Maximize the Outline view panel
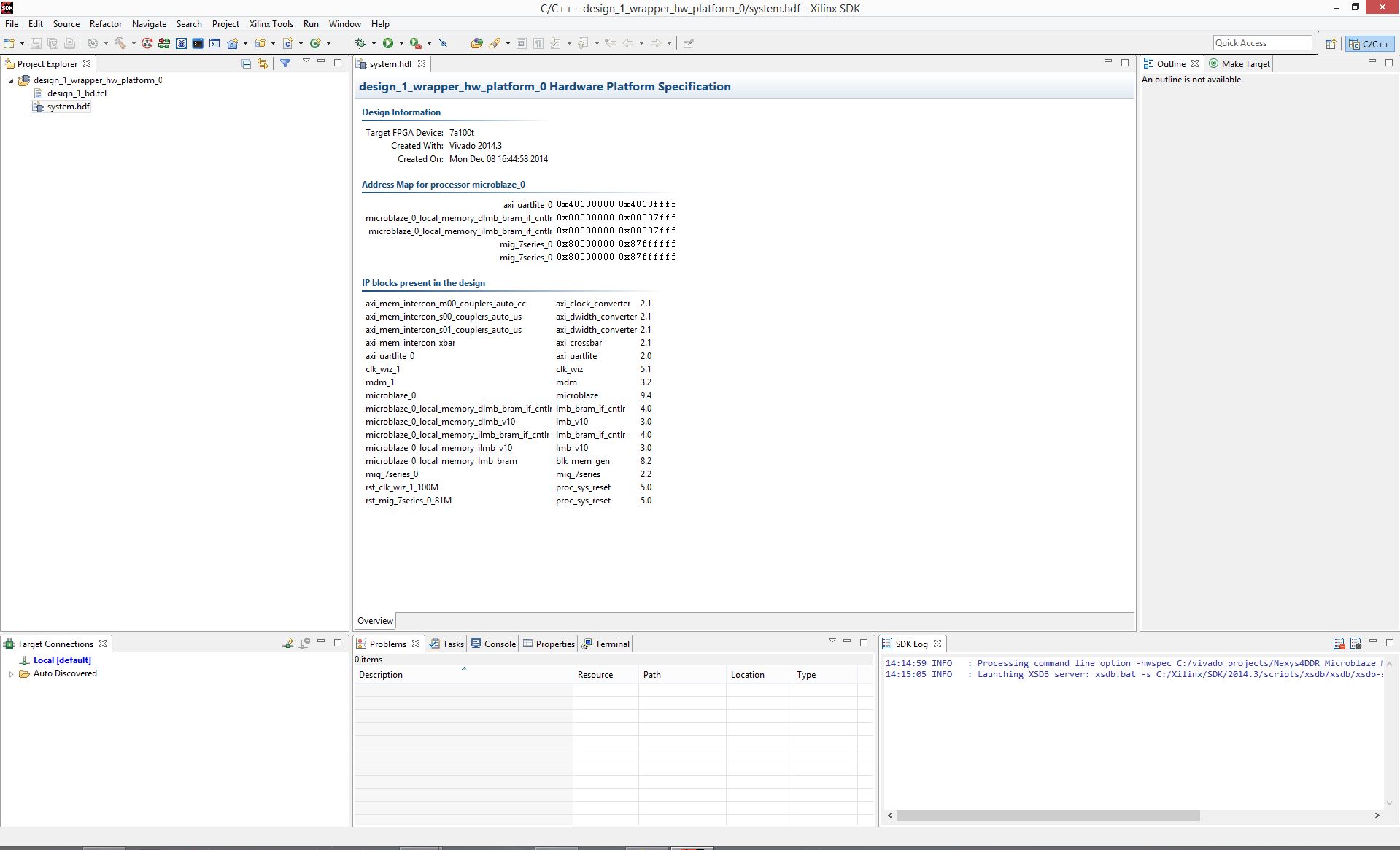The image size is (1400, 850). (1388, 62)
